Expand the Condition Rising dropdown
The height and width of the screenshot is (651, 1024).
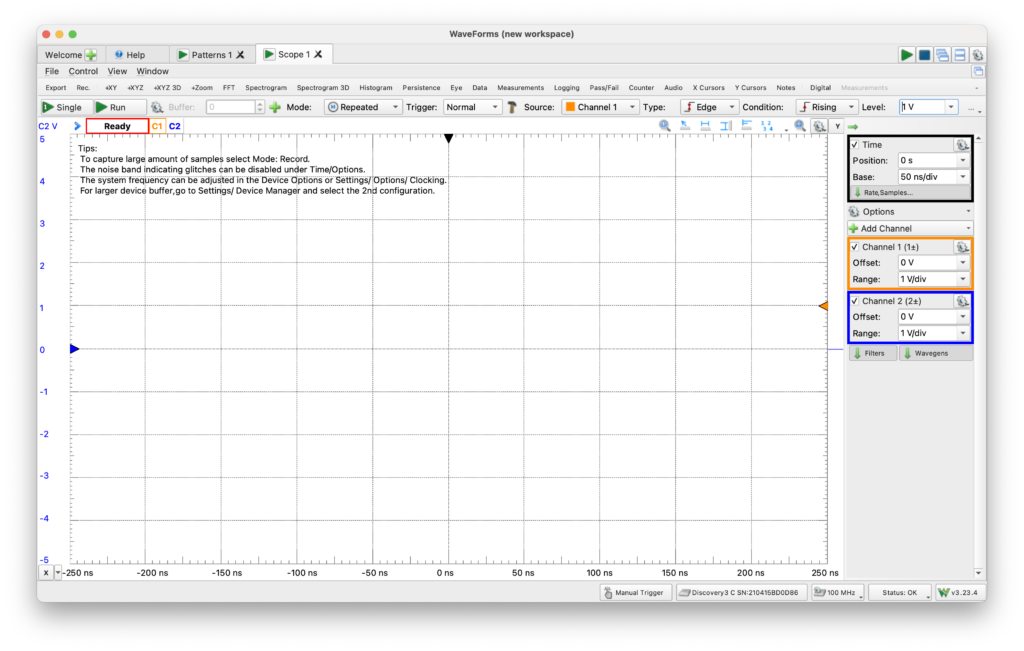coord(827,107)
